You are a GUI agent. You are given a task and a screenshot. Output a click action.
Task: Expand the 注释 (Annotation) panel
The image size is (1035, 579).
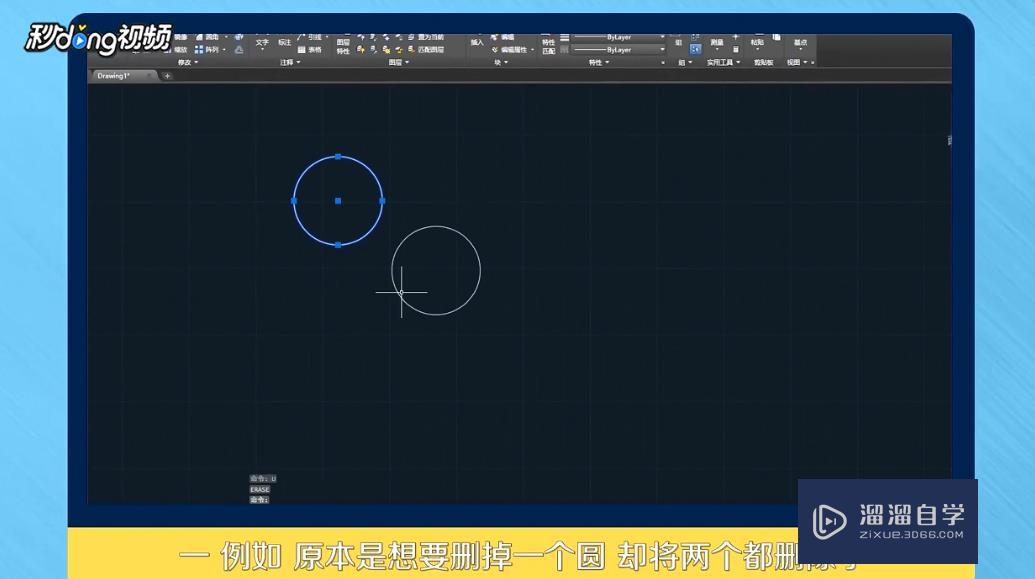[290, 62]
